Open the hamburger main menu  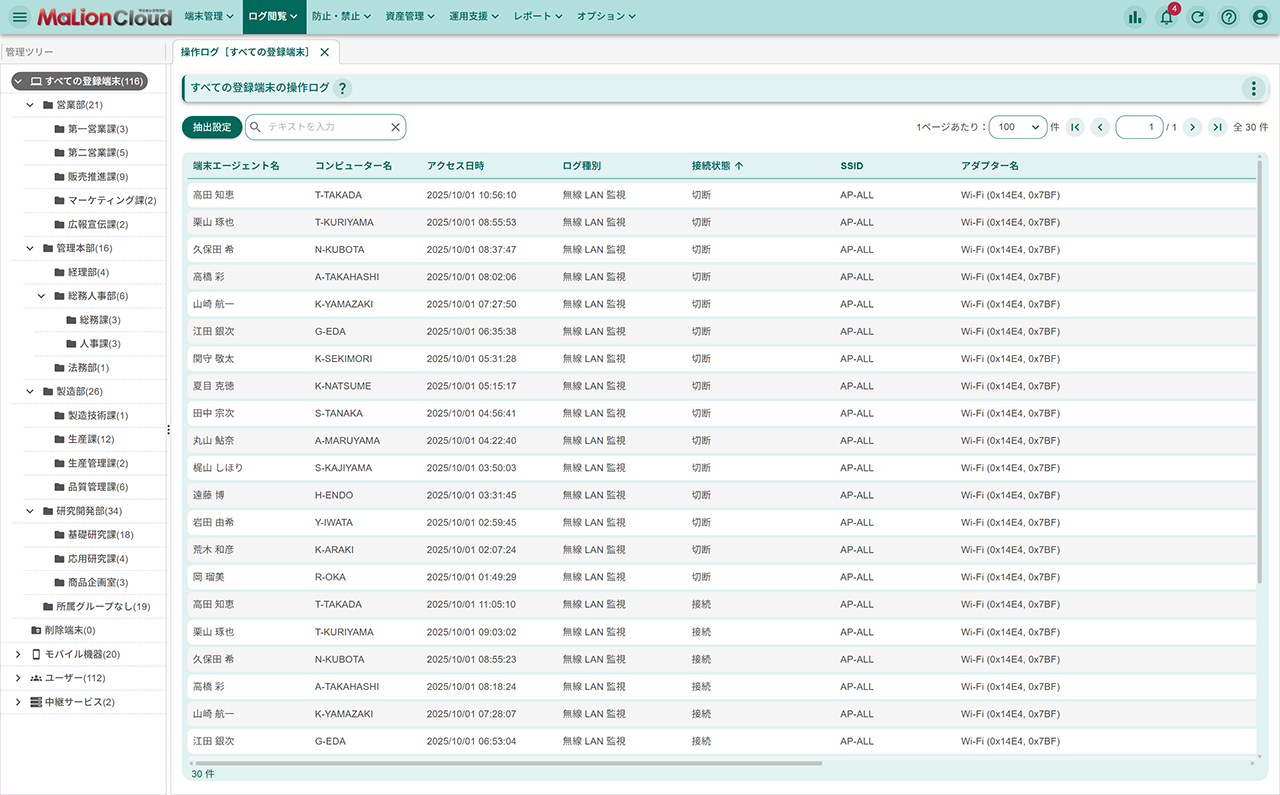[19, 17]
